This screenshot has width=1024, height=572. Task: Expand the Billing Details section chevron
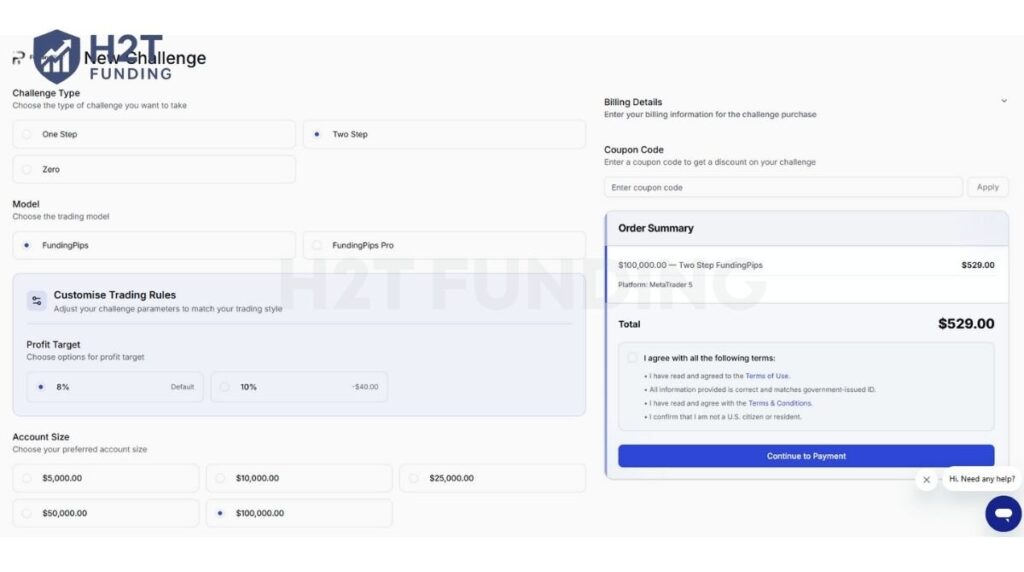1003,101
